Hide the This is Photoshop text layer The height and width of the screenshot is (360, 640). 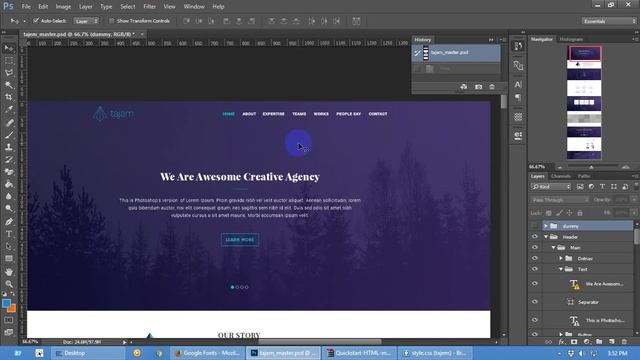pos(534,320)
